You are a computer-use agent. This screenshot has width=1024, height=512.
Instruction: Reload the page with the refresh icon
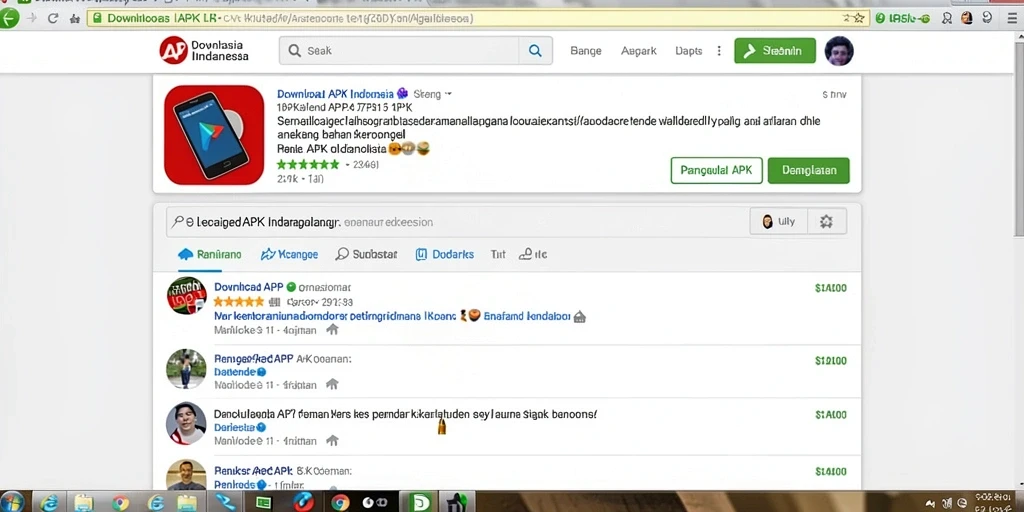52,18
